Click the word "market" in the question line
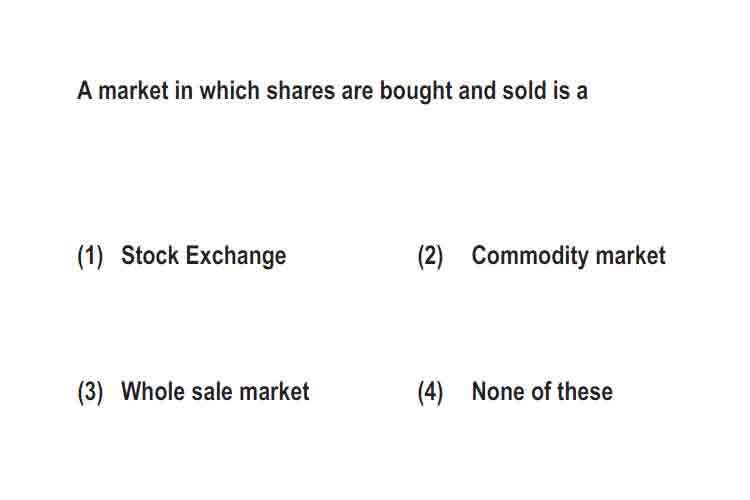This screenshot has width=750, height=500. click(133, 90)
